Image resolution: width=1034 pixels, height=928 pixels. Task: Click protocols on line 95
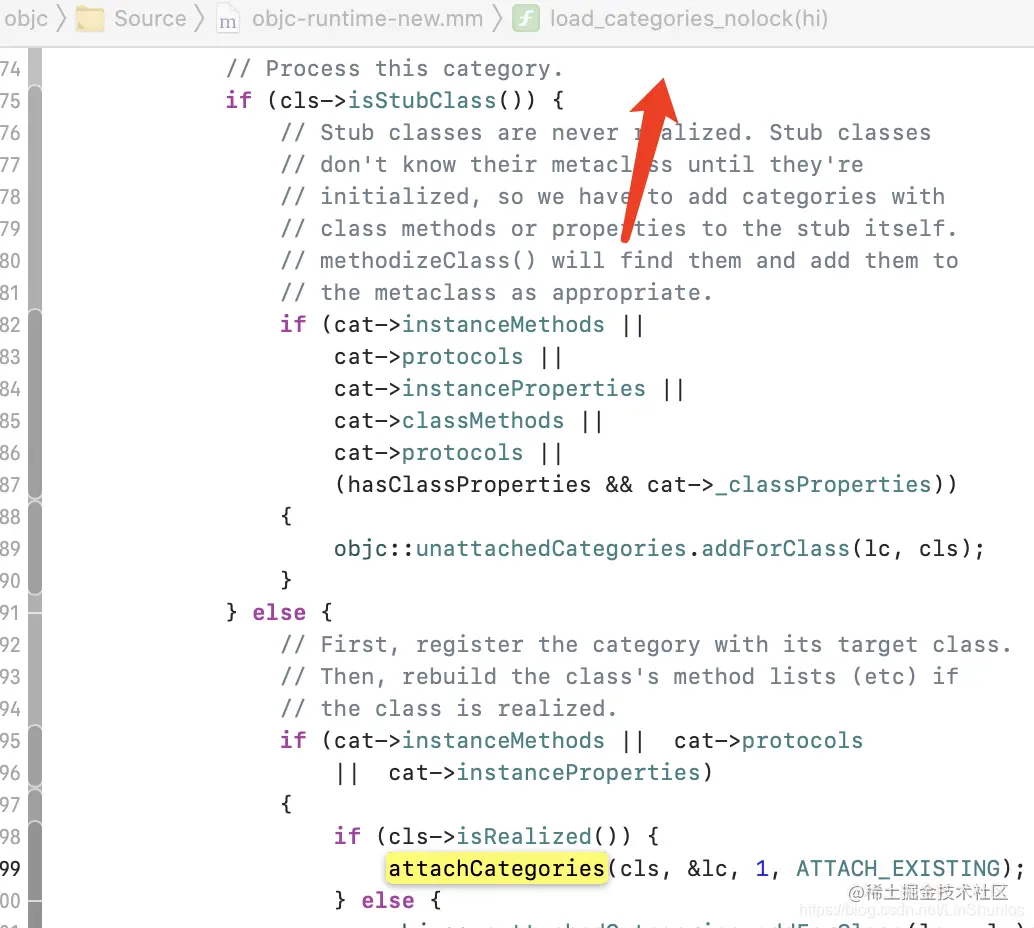pyautogui.click(x=803, y=741)
